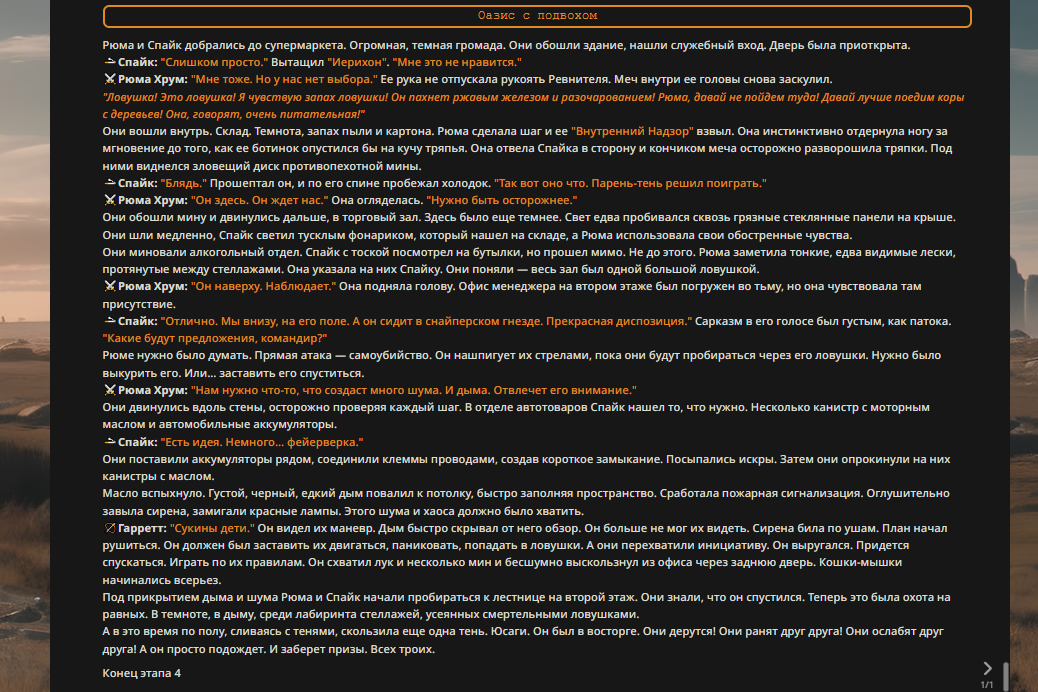Screen dimensions: 1038x692
Task: Click the quote 'Какие будут предложения, командир?'
Action: tap(215, 338)
